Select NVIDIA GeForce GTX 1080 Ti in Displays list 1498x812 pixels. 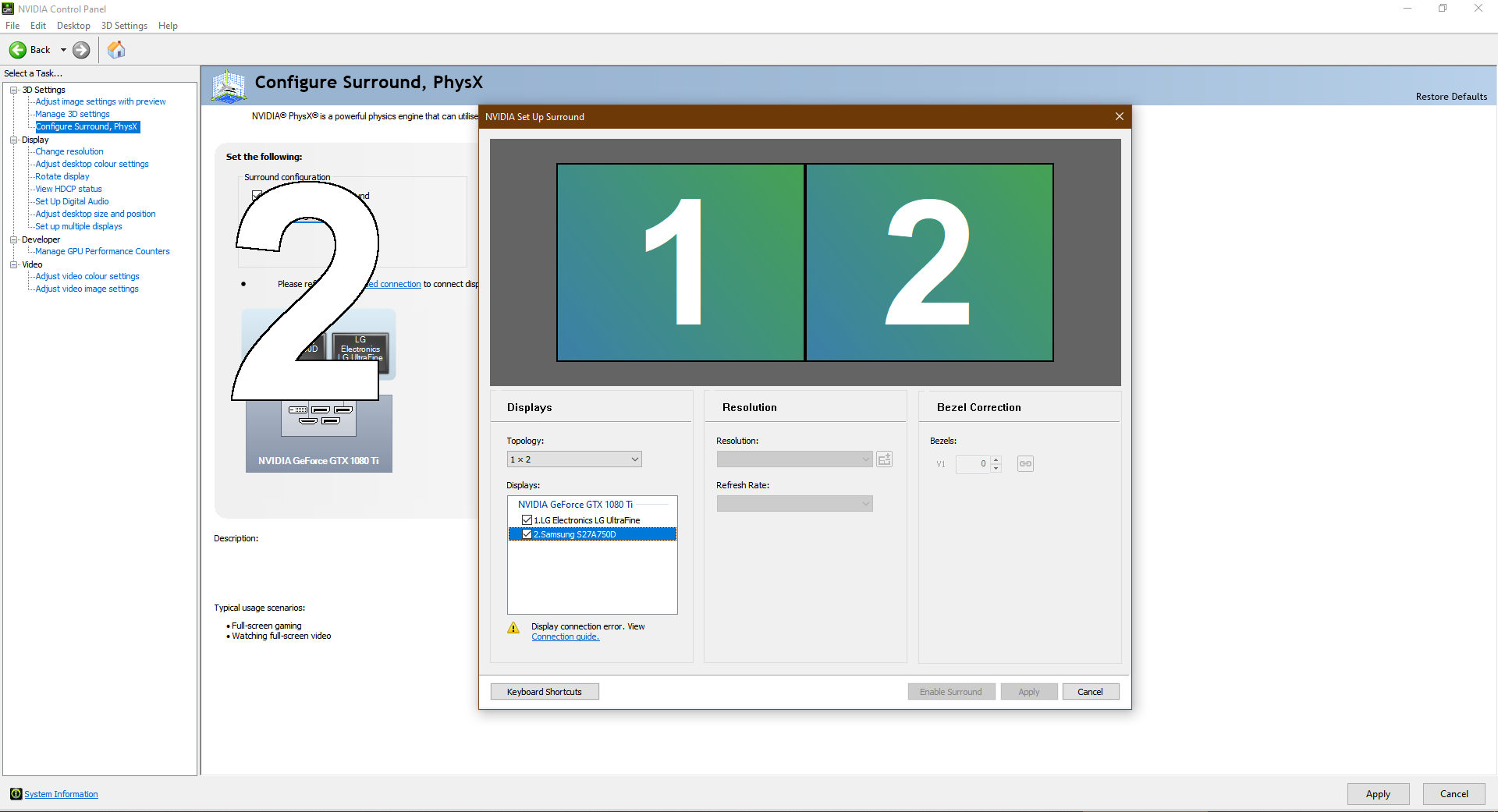(x=576, y=505)
